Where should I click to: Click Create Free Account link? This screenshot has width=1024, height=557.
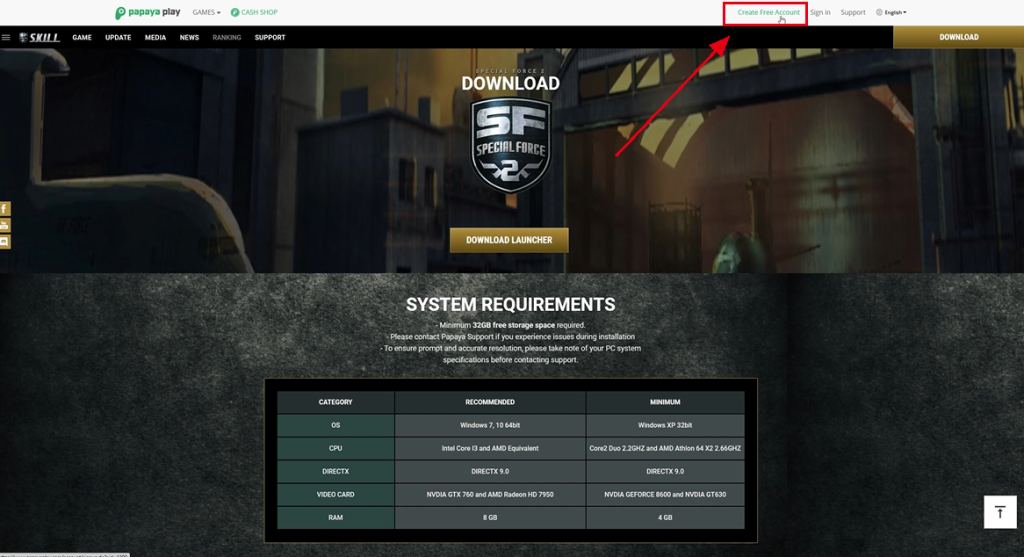click(768, 13)
